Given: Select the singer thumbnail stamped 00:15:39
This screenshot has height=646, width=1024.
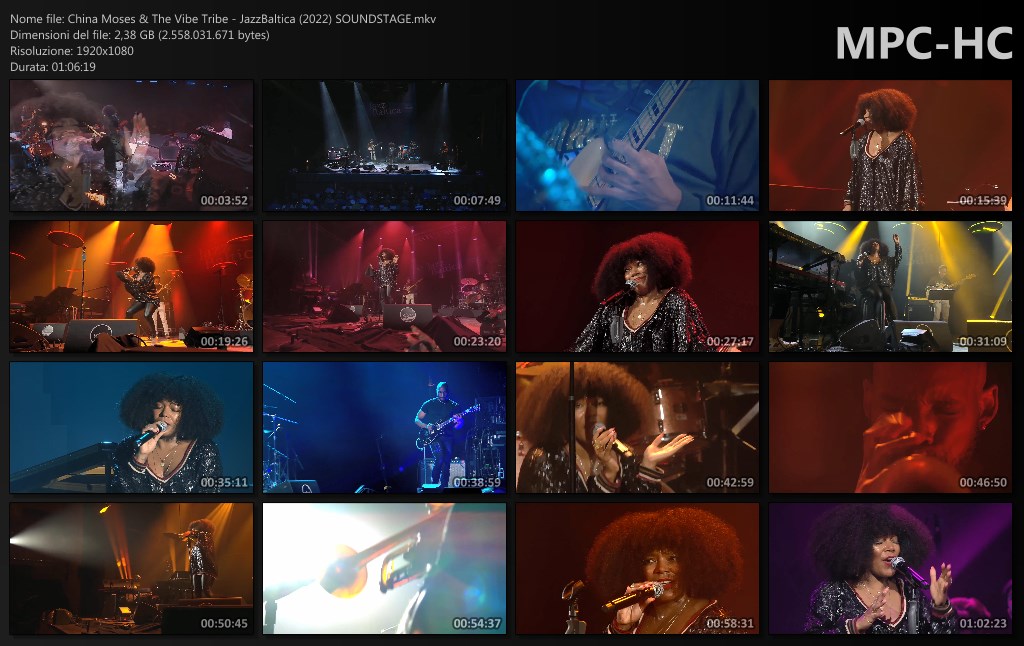Looking at the screenshot, I should tap(890, 146).
